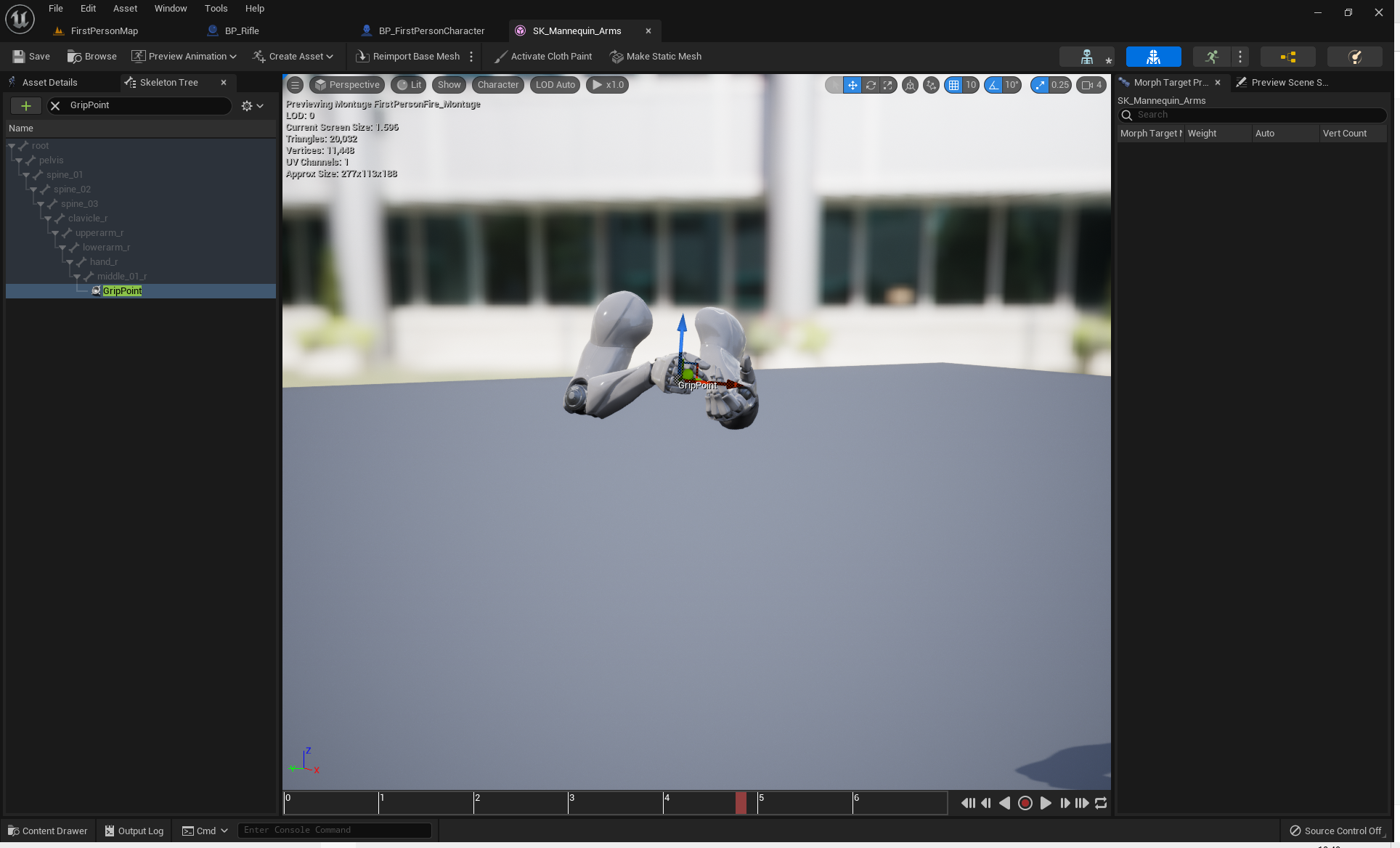Click the Source Control Off button

tap(1336, 830)
